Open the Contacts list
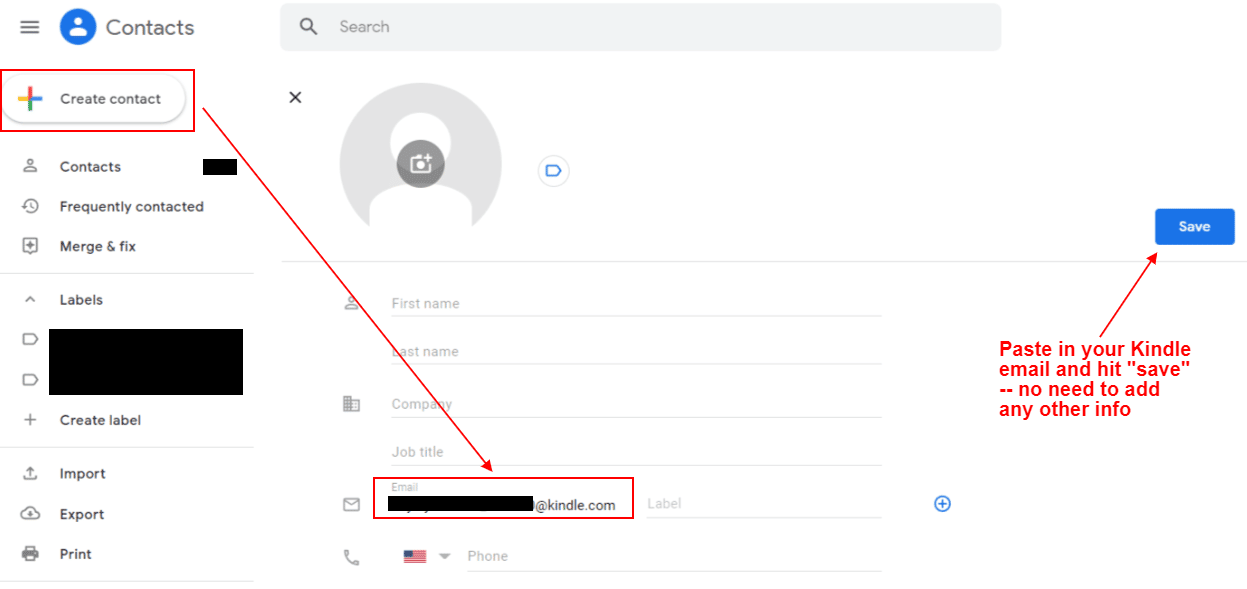1247x589 pixels. coord(90,167)
